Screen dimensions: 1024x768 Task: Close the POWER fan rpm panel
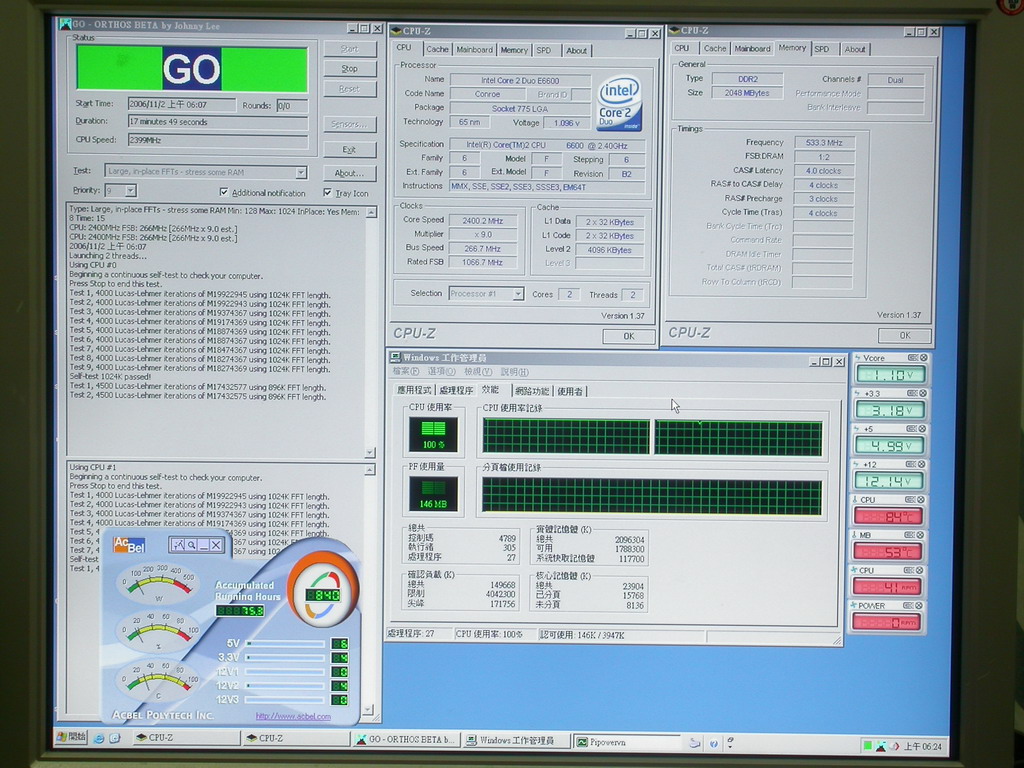click(921, 605)
